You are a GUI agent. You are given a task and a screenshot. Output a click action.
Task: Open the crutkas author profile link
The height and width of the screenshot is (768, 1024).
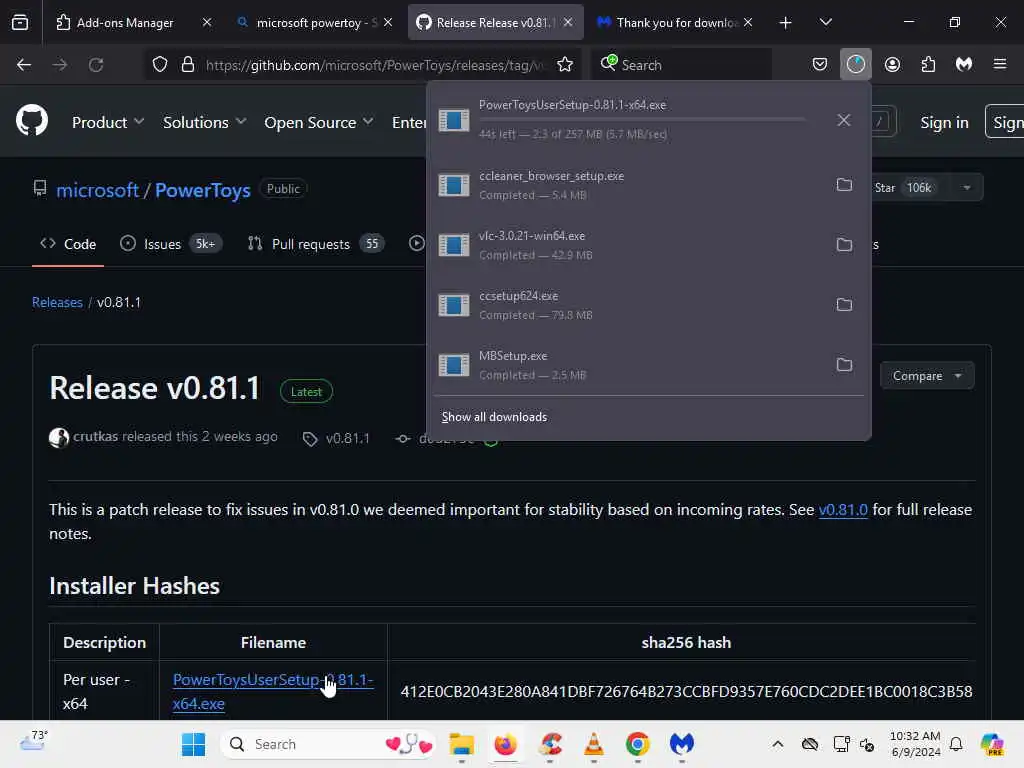coord(95,436)
